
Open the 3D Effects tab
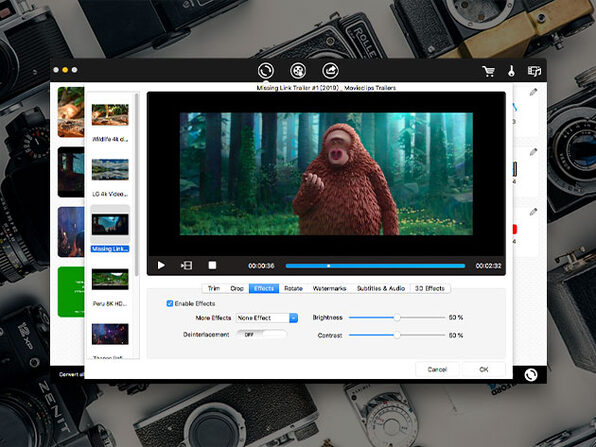(430, 288)
